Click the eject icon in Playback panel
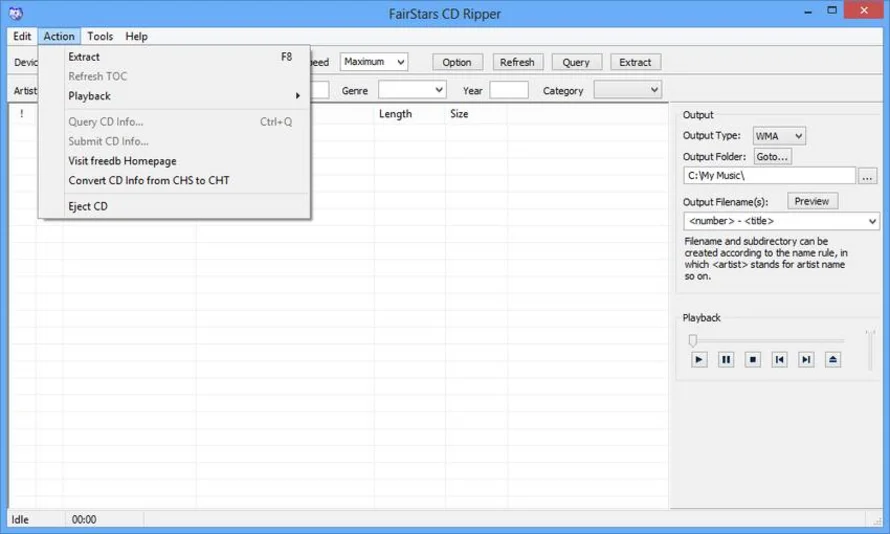 833,359
